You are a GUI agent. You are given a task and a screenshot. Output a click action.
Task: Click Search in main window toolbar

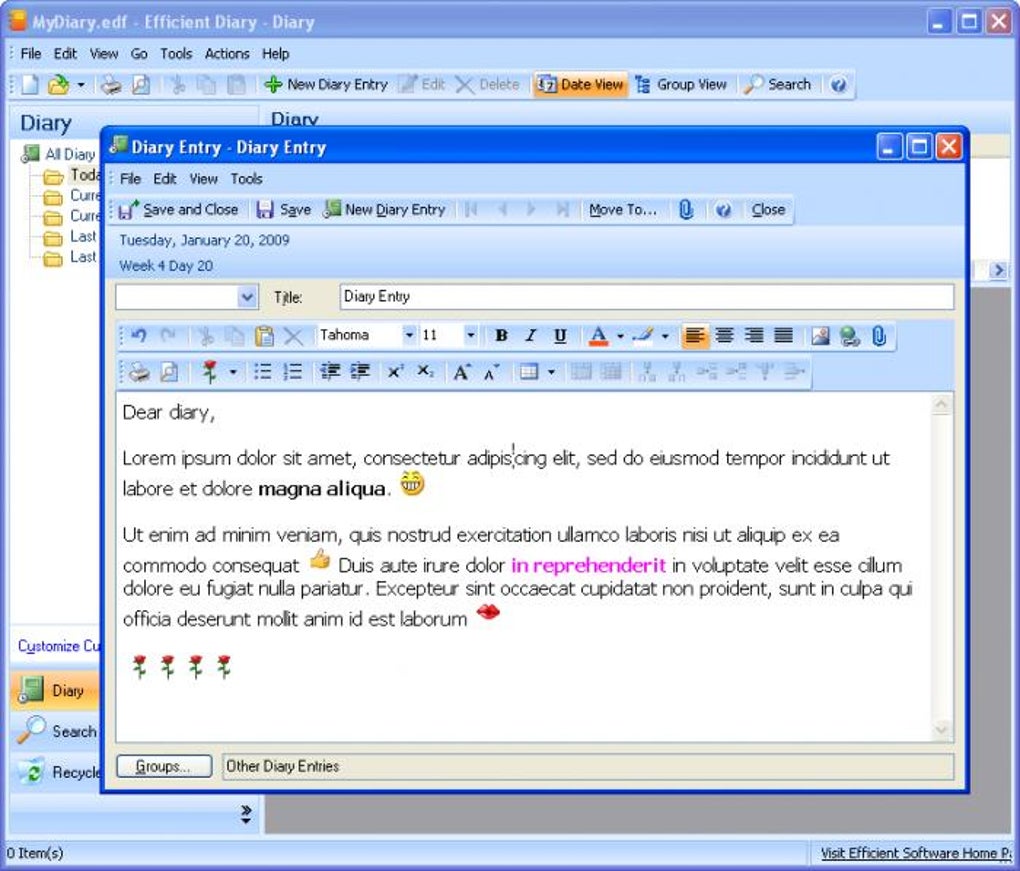pyautogui.click(x=778, y=85)
